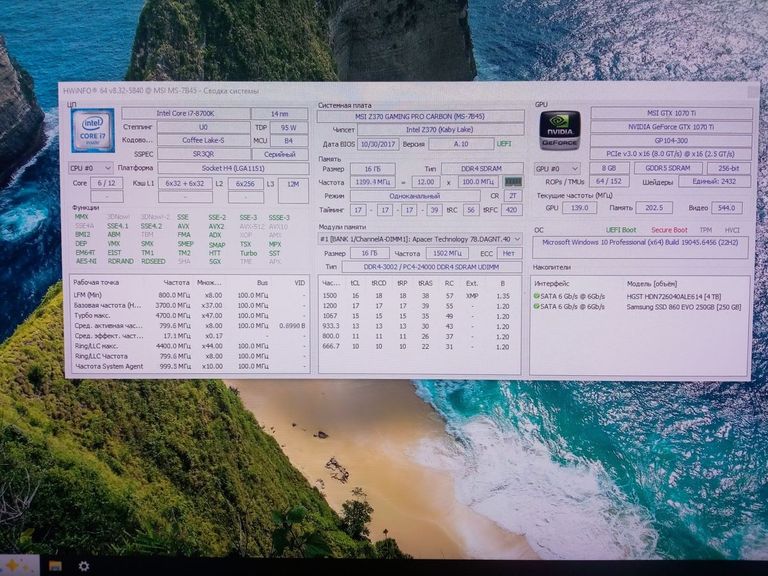Select the XMP timing row at 1500
Viewport: 768px width, 576px height.
pos(419,296)
